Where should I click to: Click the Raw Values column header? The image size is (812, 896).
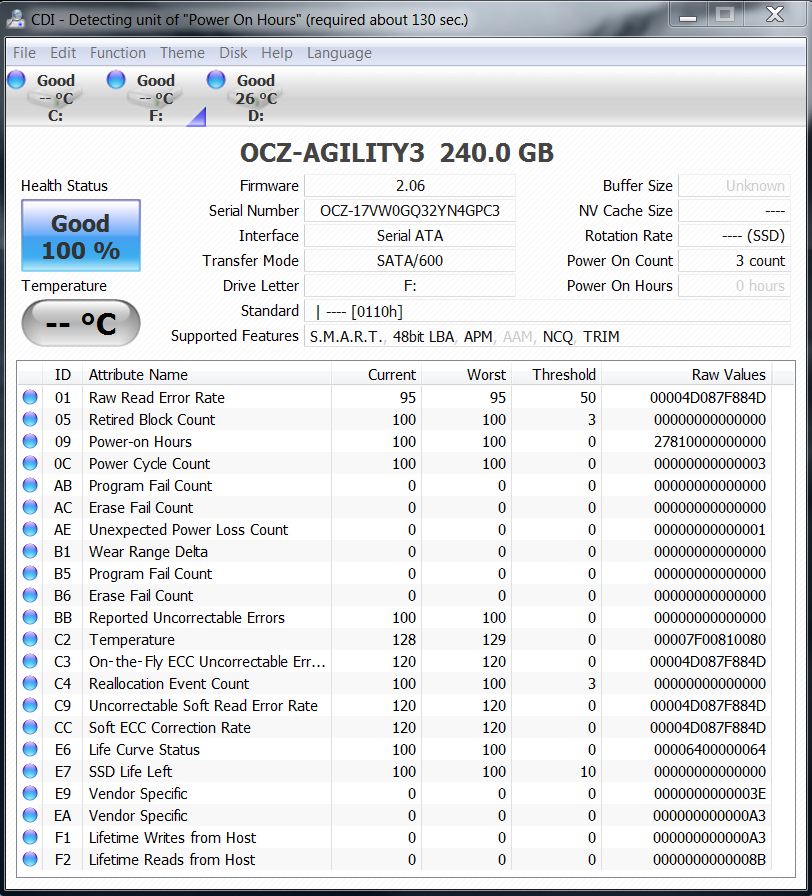(x=728, y=375)
